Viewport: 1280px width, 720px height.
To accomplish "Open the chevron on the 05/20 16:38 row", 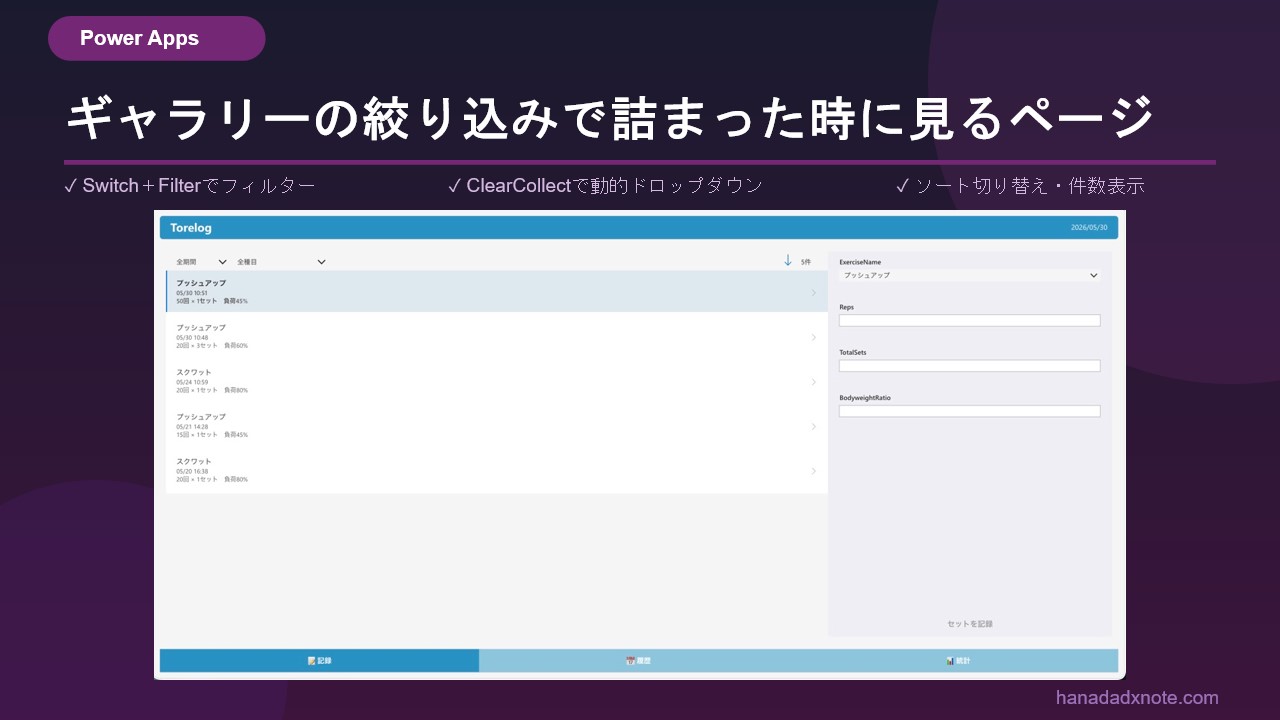I will [814, 471].
